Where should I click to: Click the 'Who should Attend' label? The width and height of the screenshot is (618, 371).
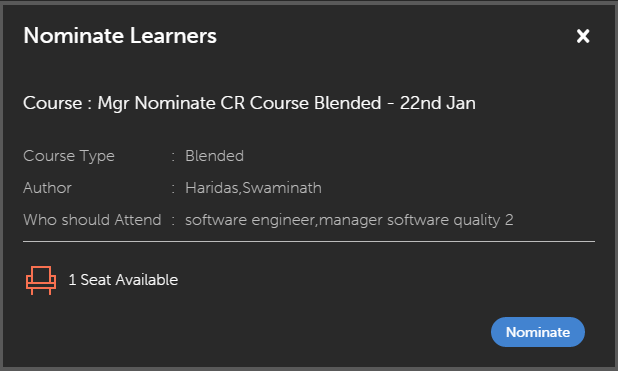(x=92, y=220)
